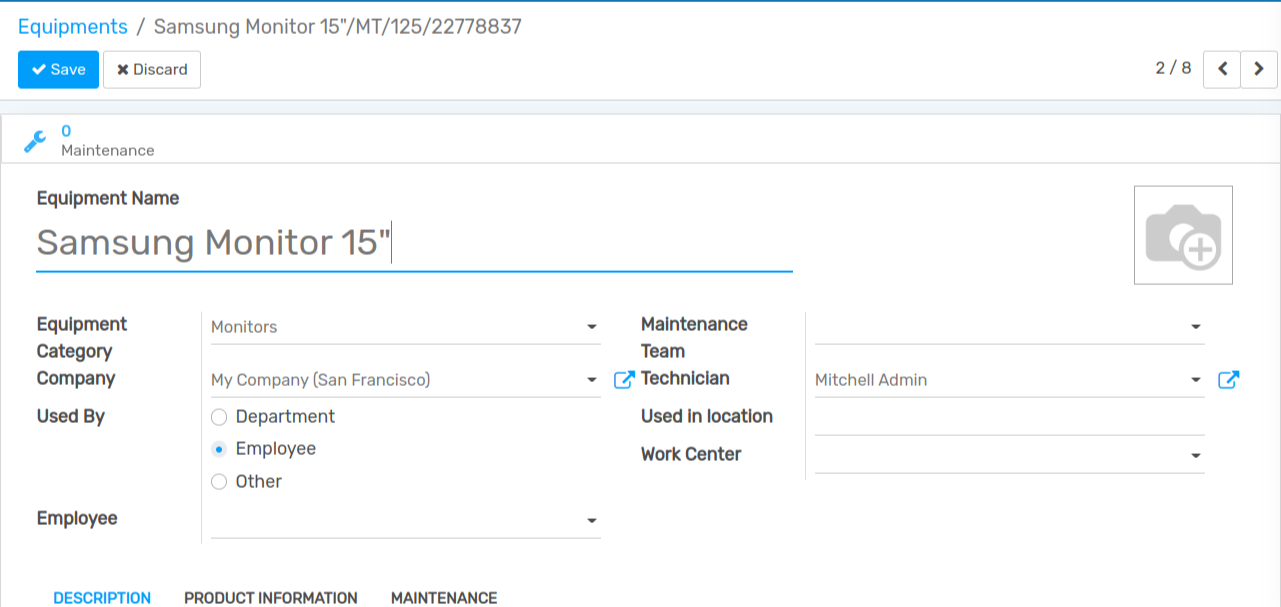
Task: Discard changes to the record
Action: coord(152,70)
